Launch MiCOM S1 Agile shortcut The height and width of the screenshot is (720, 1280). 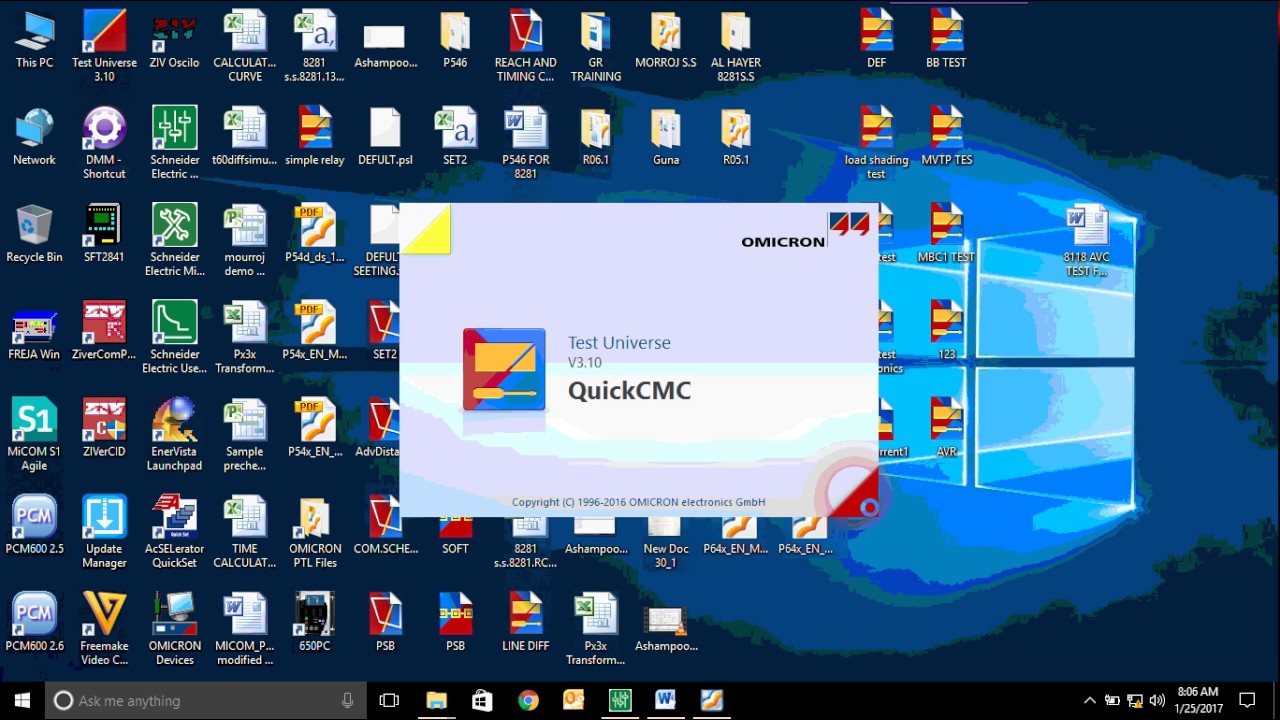click(x=34, y=434)
